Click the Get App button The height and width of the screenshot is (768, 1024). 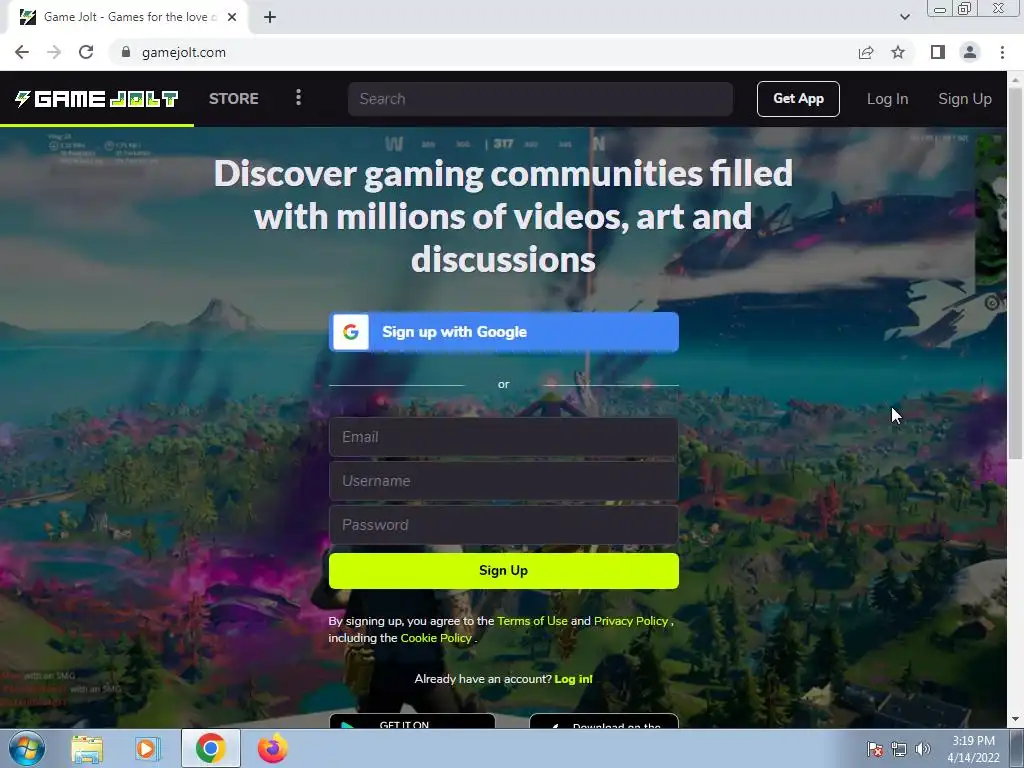coord(798,99)
